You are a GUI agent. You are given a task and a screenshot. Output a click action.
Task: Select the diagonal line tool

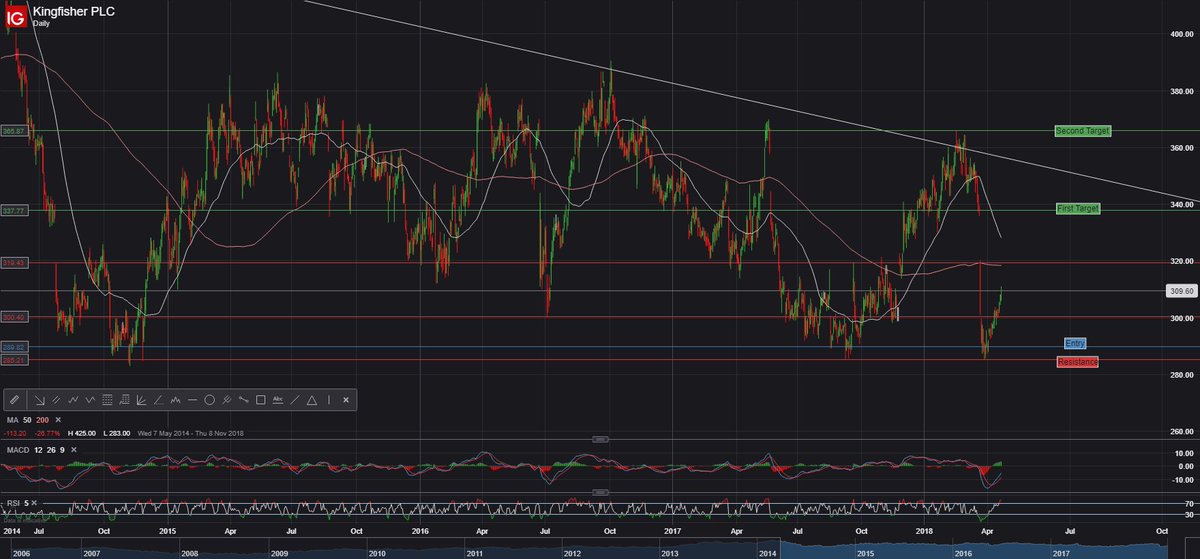click(295, 400)
